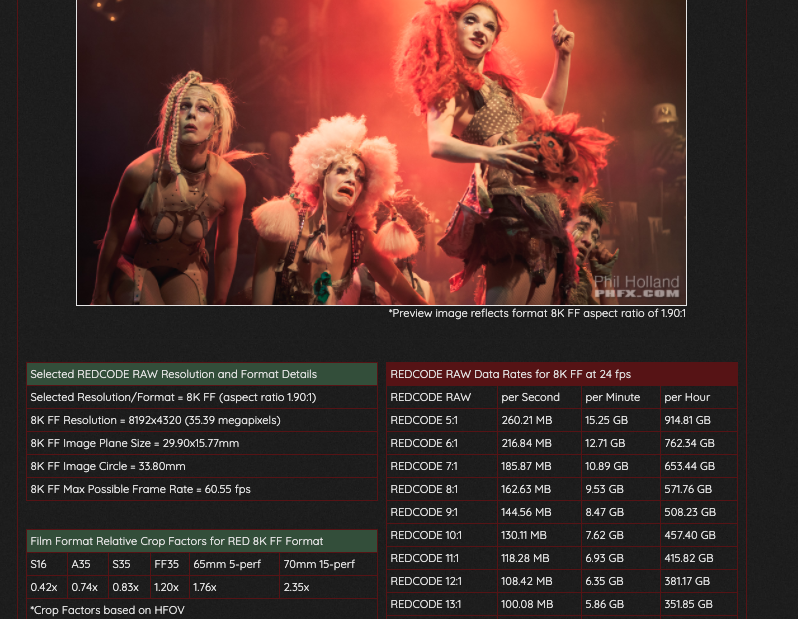Select the 6.35 GB value
Viewport: 798px width, 619px height.
tap(621, 581)
